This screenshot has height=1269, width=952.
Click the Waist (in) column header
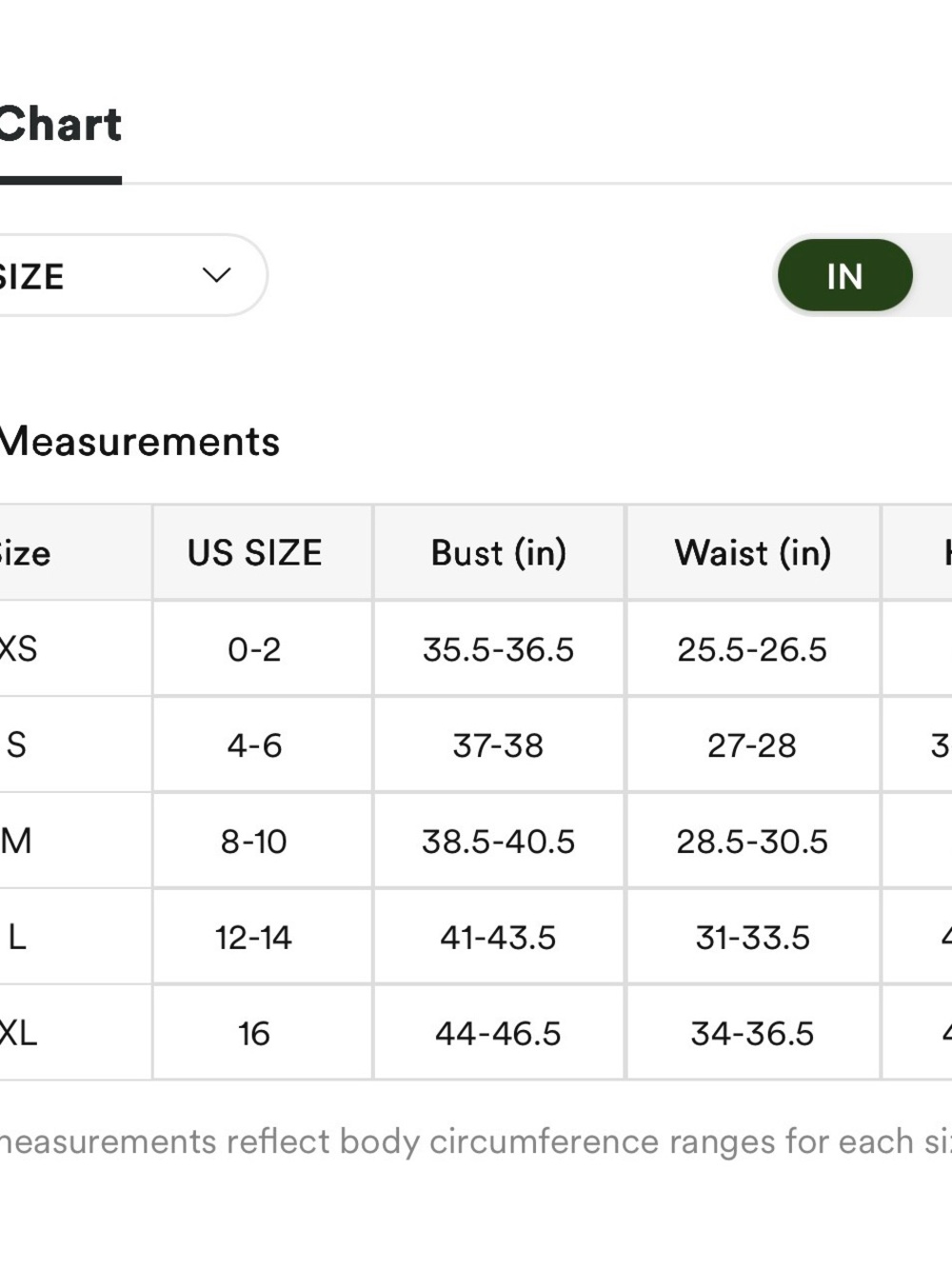coord(753,553)
